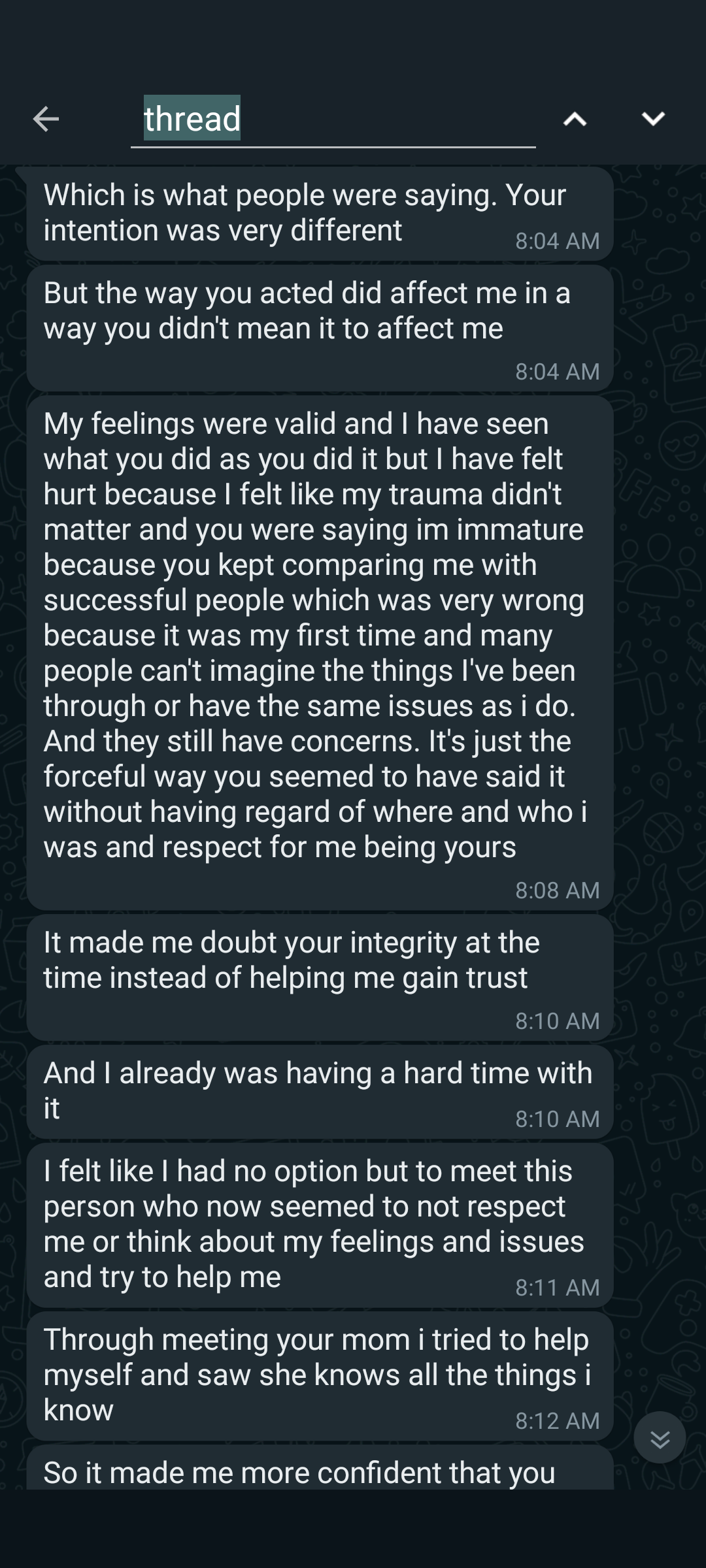Select the "I felt like I had no option" message
The image size is (706, 1568).
click(314, 1223)
